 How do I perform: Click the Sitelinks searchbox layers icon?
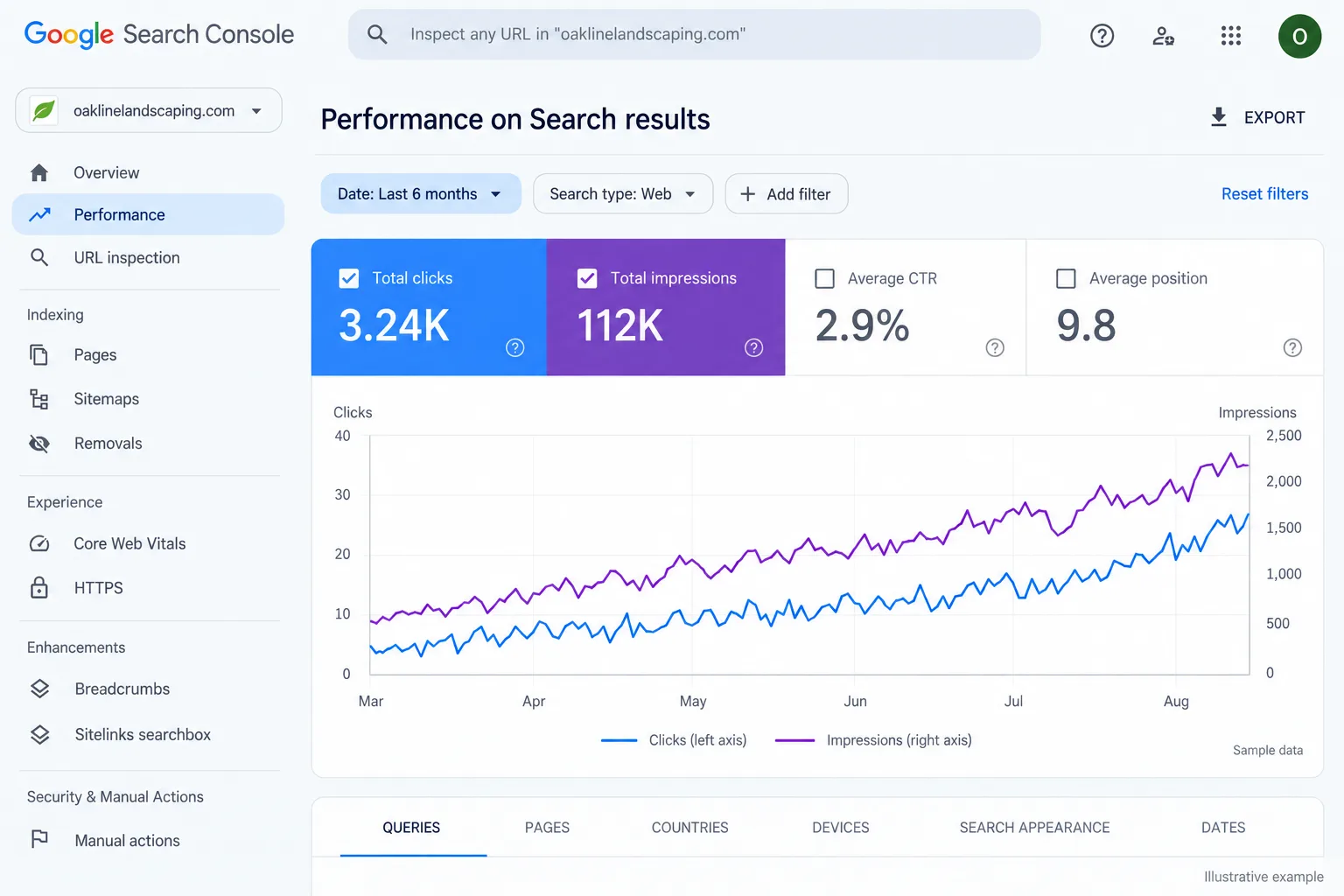click(x=39, y=734)
